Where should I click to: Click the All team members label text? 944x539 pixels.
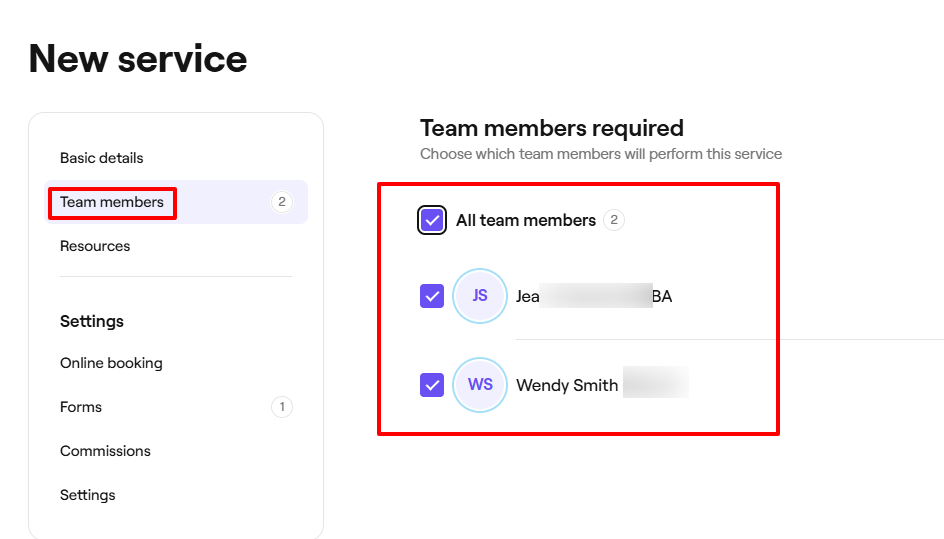[x=526, y=221]
